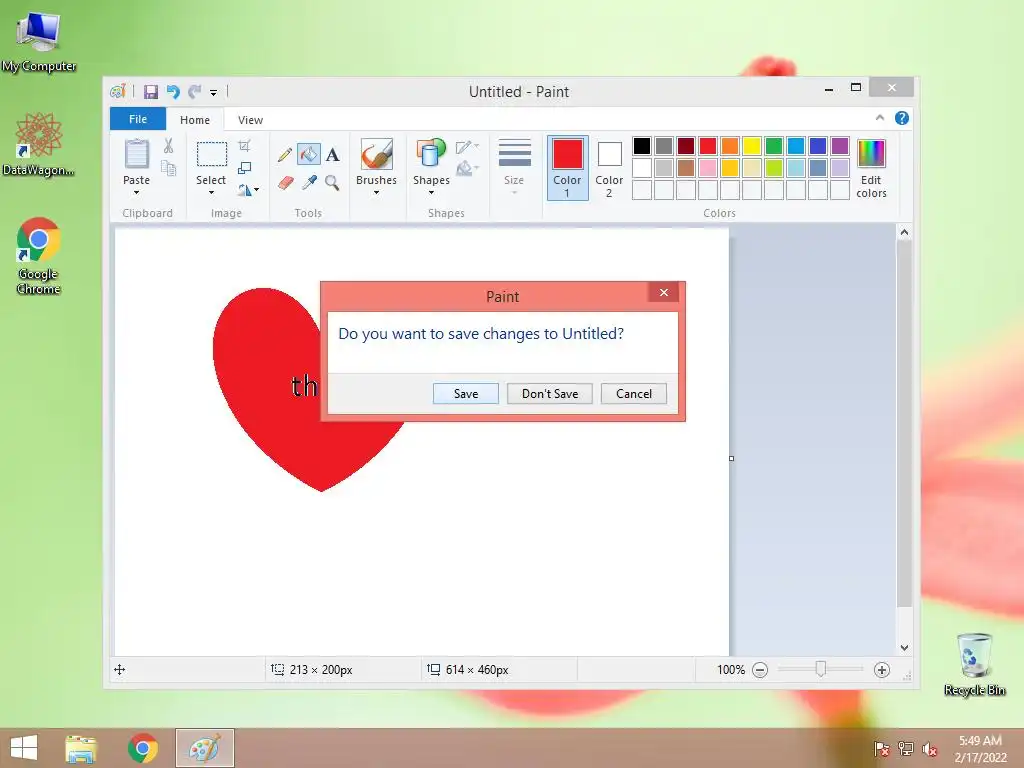Click zoom in plus button
The width and height of the screenshot is (1024, 768).
tap(882, 669)
